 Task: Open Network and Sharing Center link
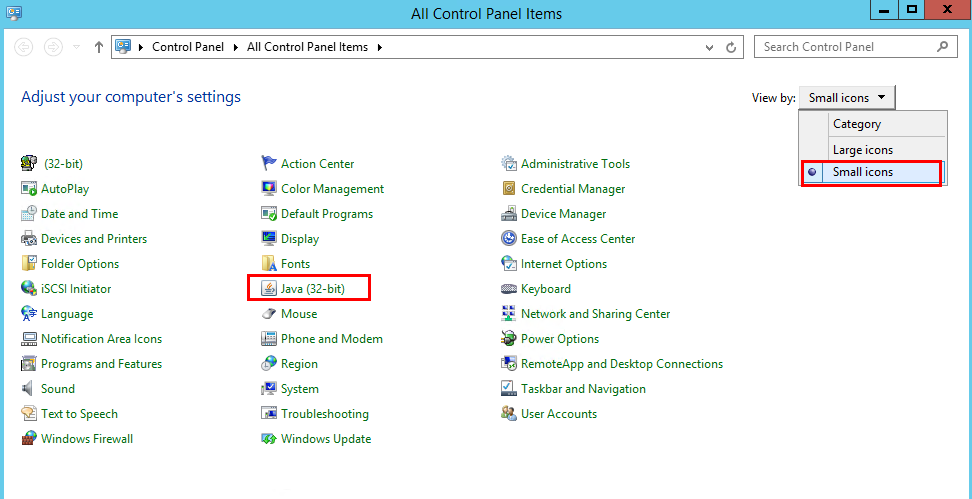pos(595,314)
